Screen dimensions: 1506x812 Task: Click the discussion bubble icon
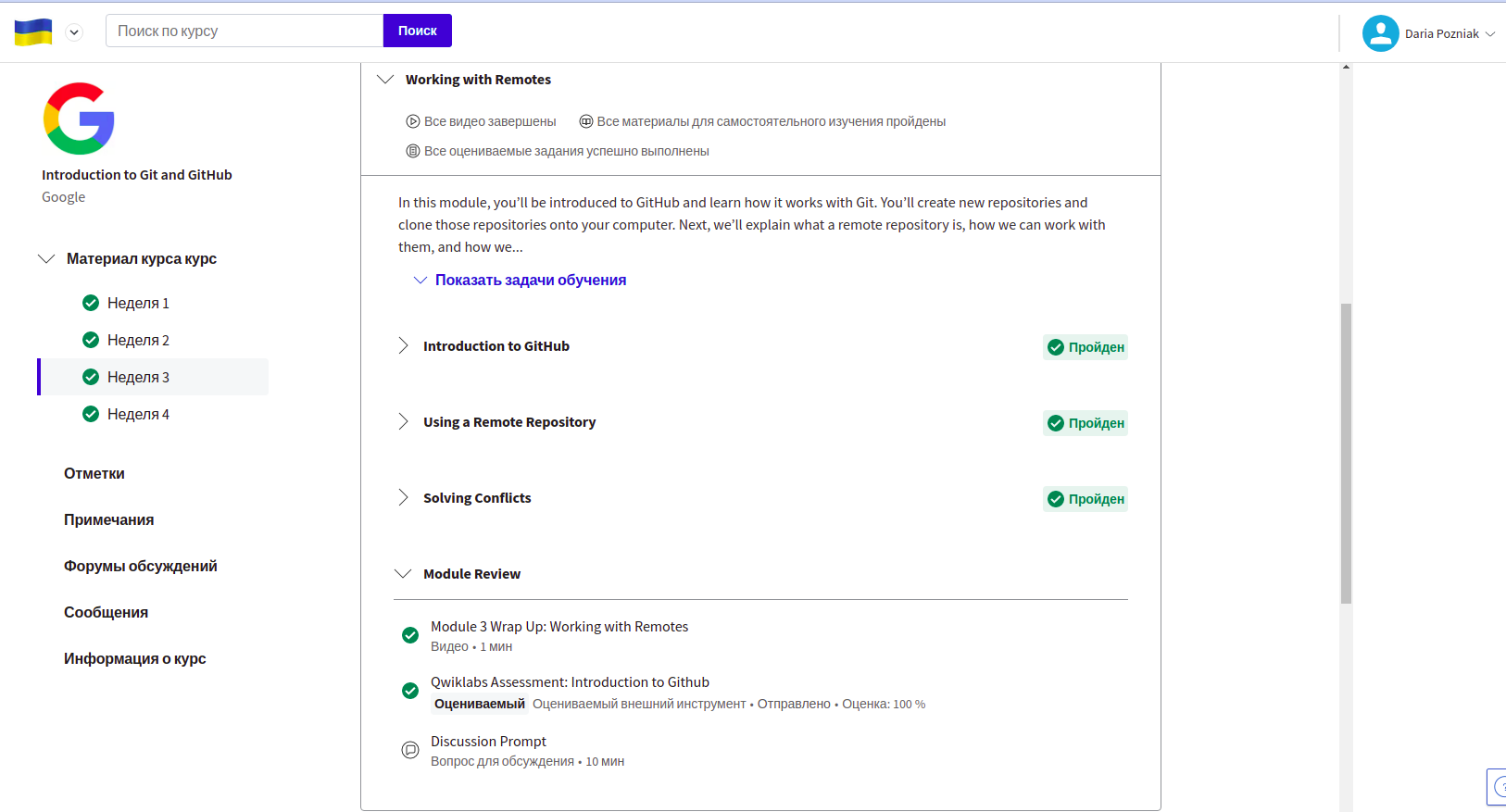coord(410,750)
